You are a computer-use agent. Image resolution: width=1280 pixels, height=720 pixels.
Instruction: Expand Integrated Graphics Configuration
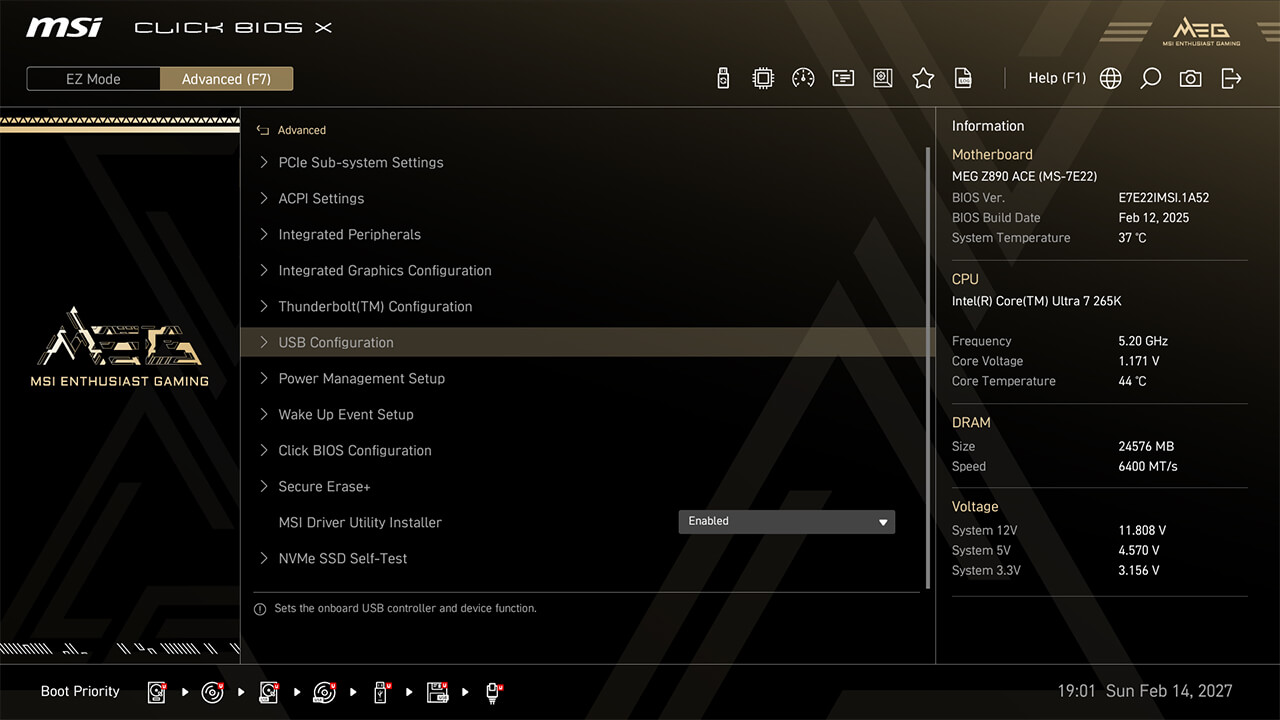tap(384, 270)
